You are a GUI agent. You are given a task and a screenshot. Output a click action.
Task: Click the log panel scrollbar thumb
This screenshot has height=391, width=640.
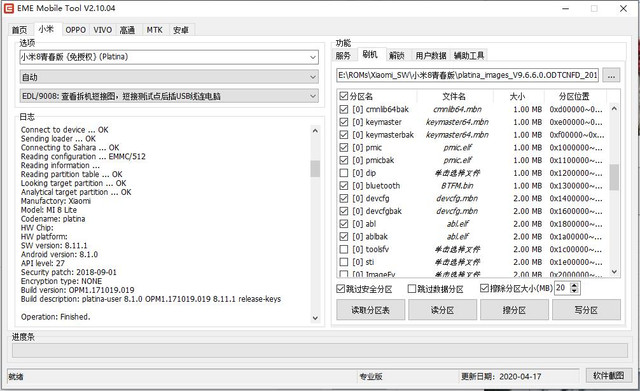pyautogui.click(x=315, y=169)
